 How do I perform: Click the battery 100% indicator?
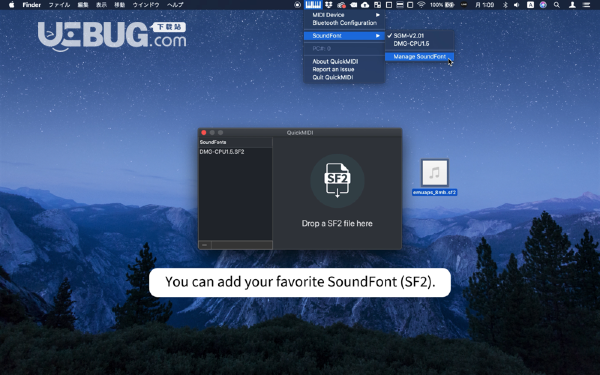pyautogui.click(x=442, y=5)
